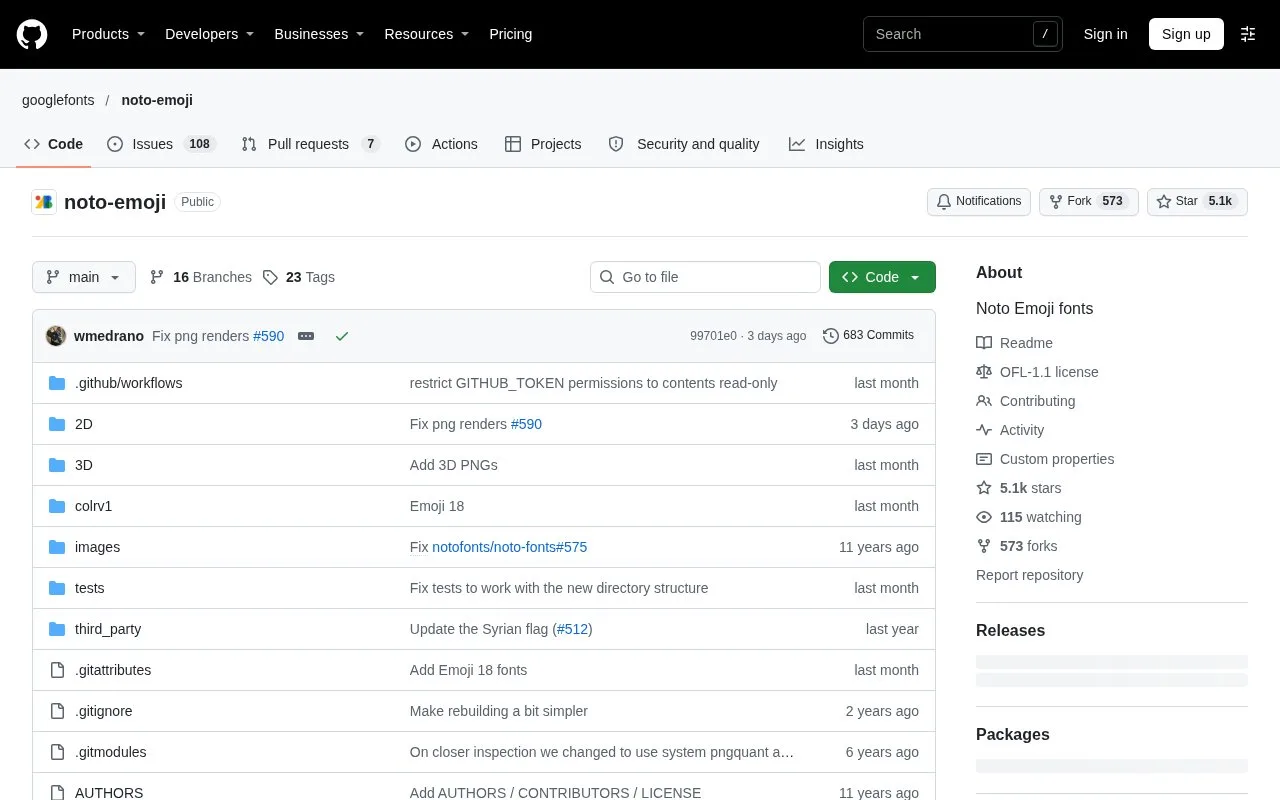Click the 3D folder icon
The width and height of the screenshot is (1280, 800).
[x=57, y=465]
